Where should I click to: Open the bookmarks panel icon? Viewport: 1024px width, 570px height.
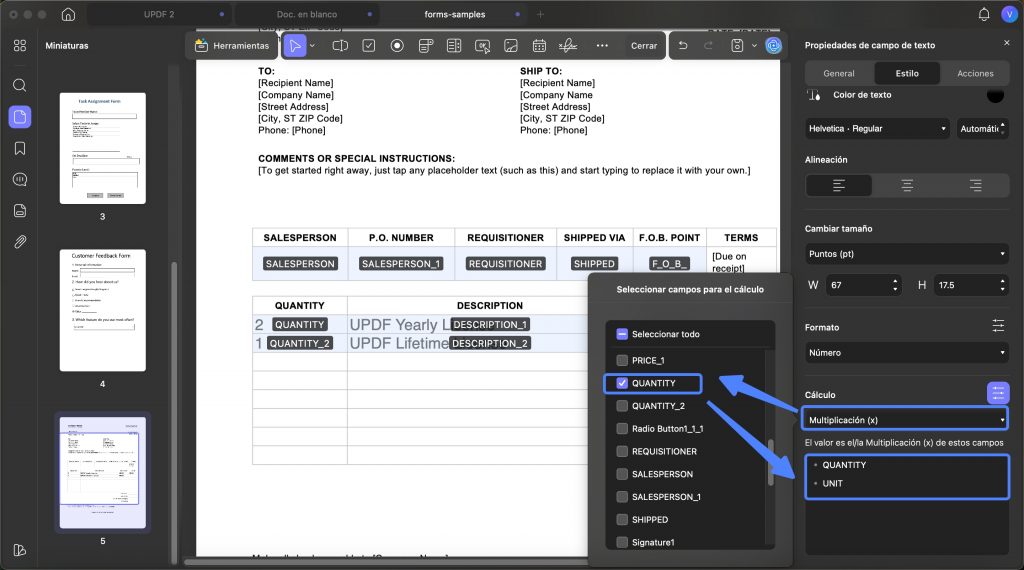pyautogui.click(x=20, y=148)
